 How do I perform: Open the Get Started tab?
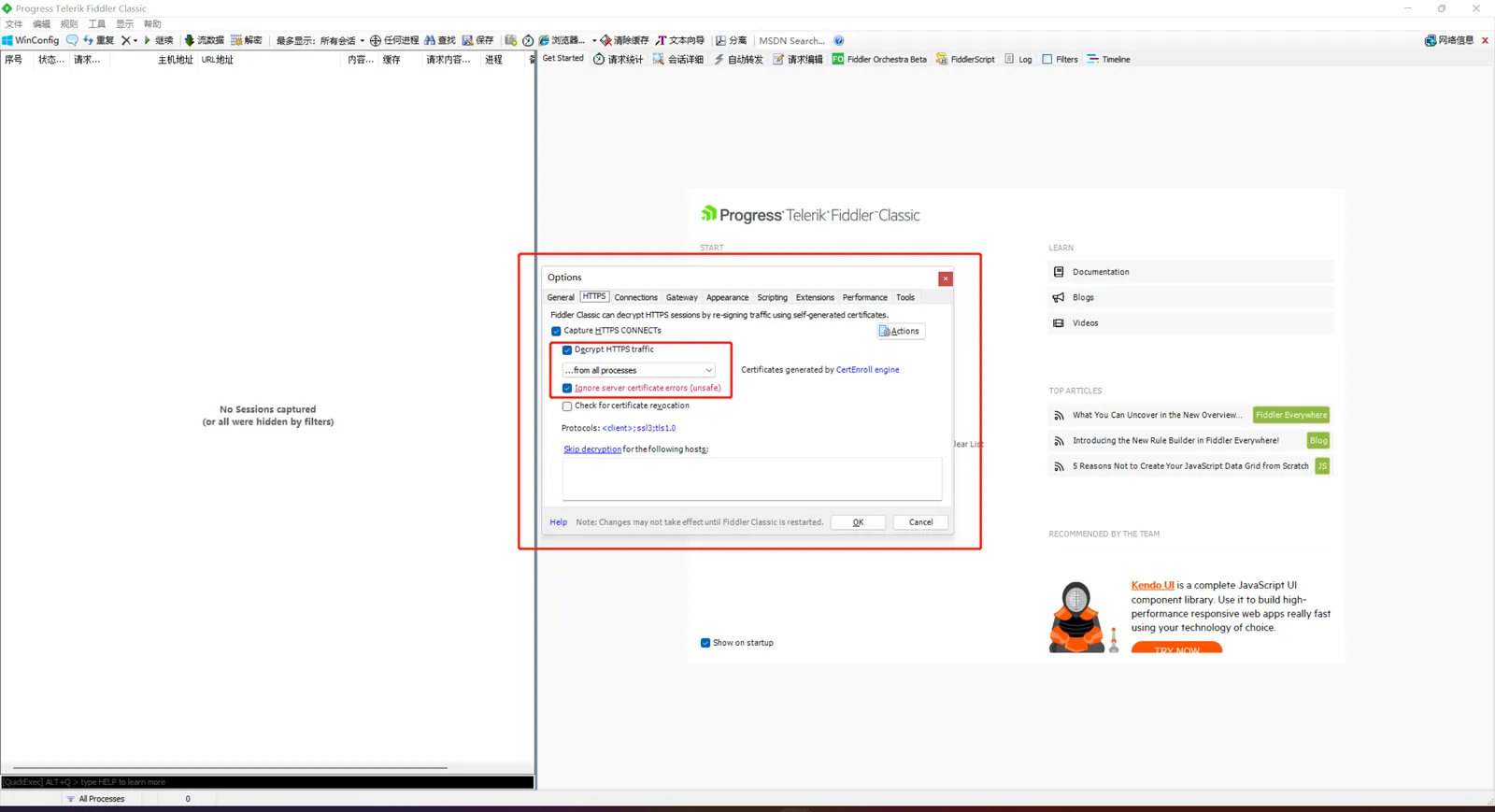[562, 59]
